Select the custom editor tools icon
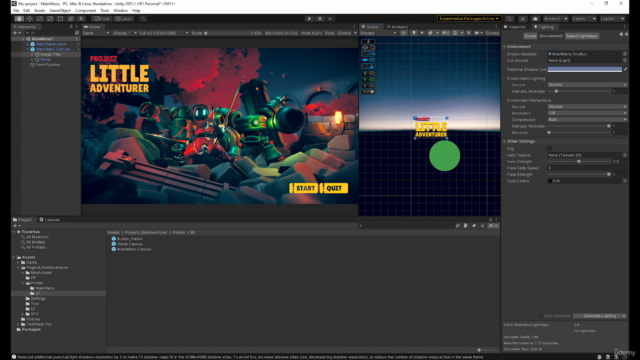Viewport: 640px width, 360px height. pyautogui.click(x=81, y=19)
